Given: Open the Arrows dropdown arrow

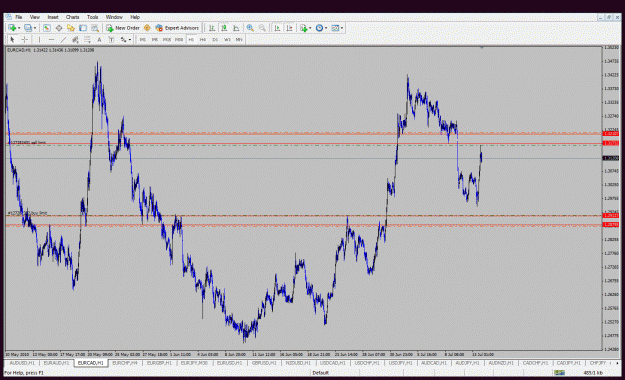Looking at the screenshot, I should click(130, 39).
